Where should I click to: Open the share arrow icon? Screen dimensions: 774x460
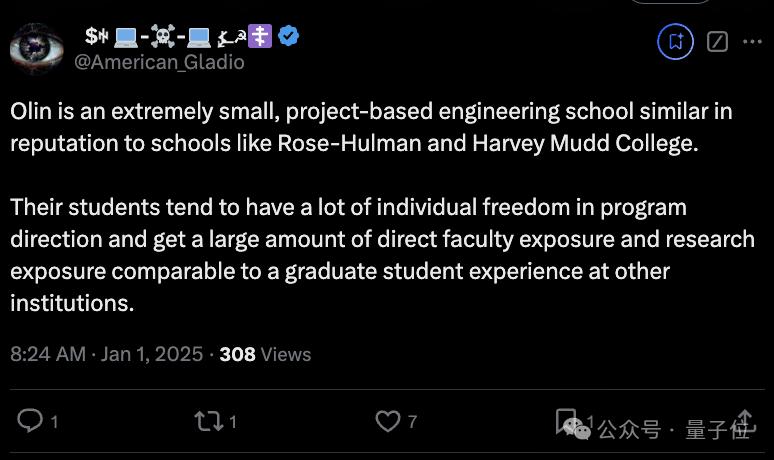point(745,420)
